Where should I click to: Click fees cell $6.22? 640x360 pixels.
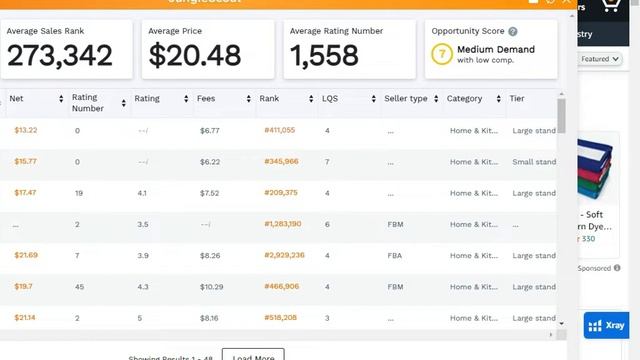click(x=210, y=162)
